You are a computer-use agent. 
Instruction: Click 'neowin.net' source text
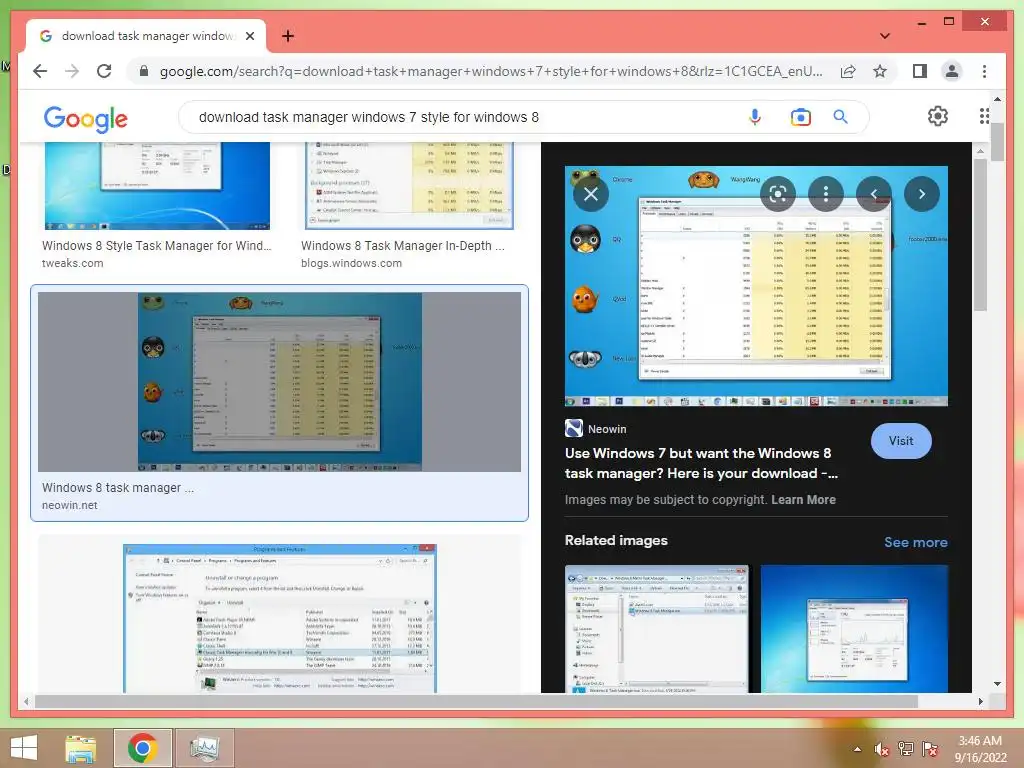click(70, 505)
